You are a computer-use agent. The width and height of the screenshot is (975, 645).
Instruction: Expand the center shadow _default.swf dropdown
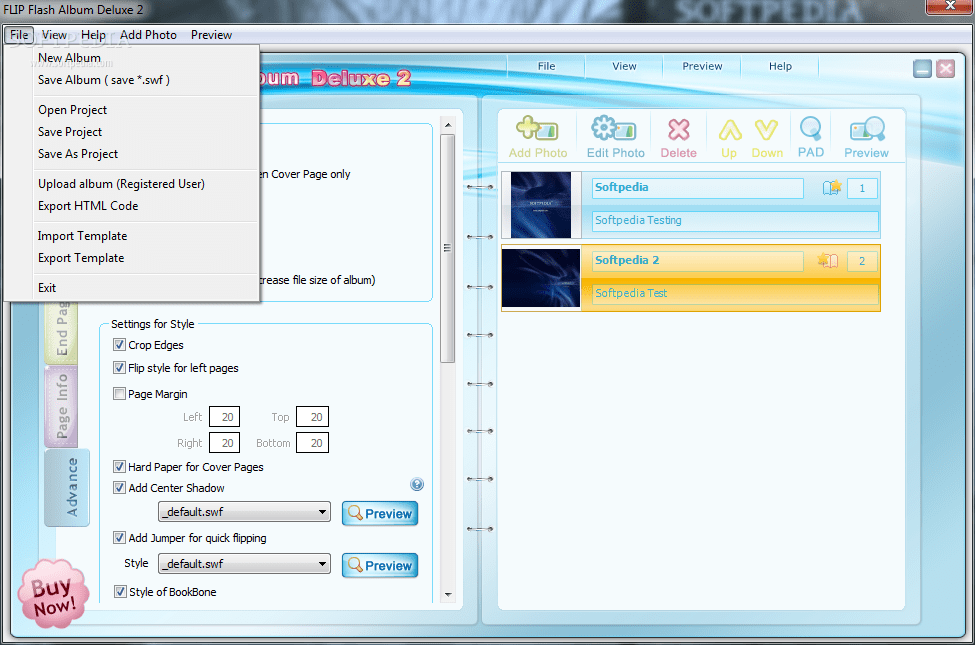pyautogui.click(x=244, y=511)
